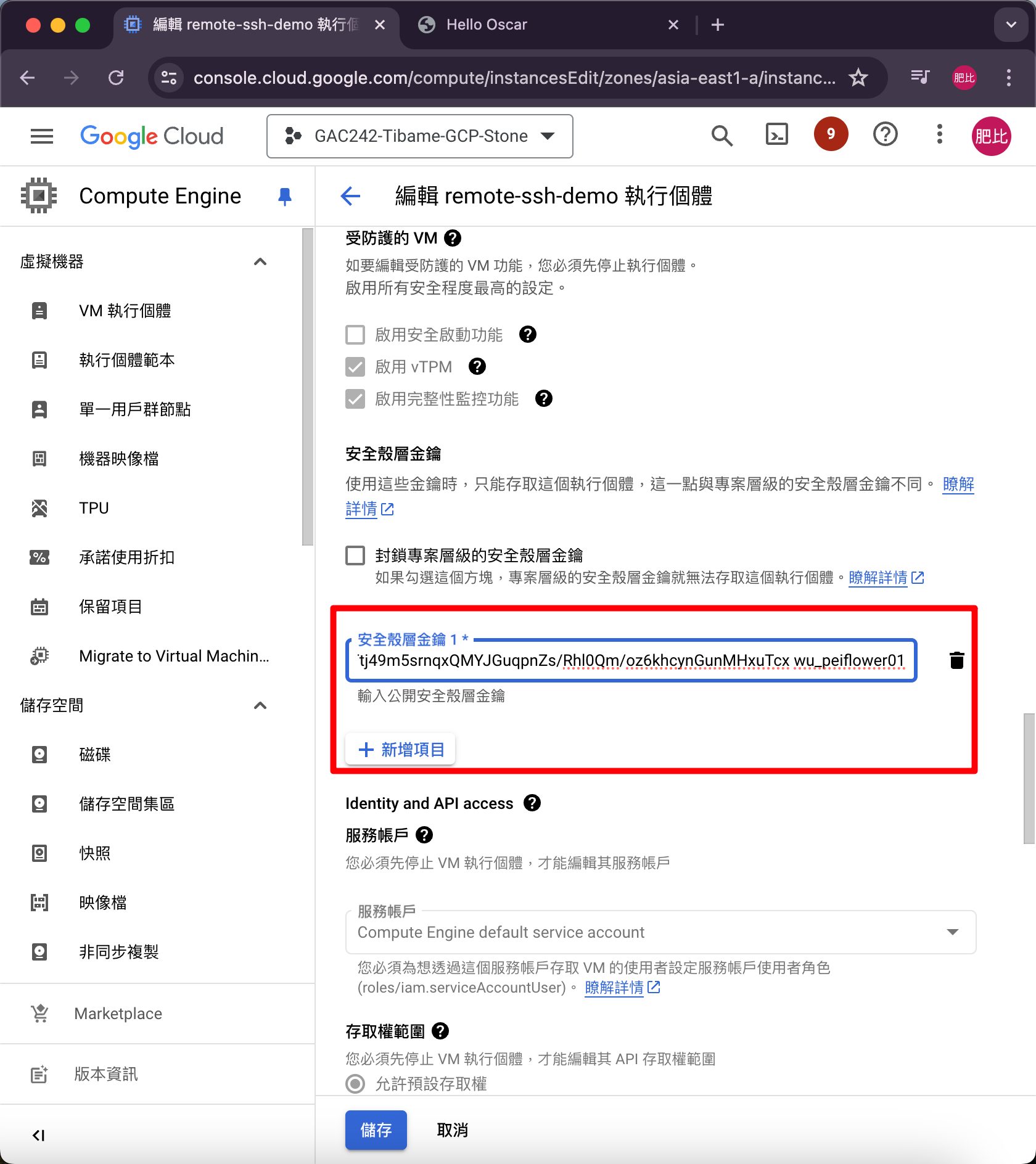Collapse the 虛擬機器 sidebar section
This screenshot has width=1036, height=1164.
pos(260,261)
